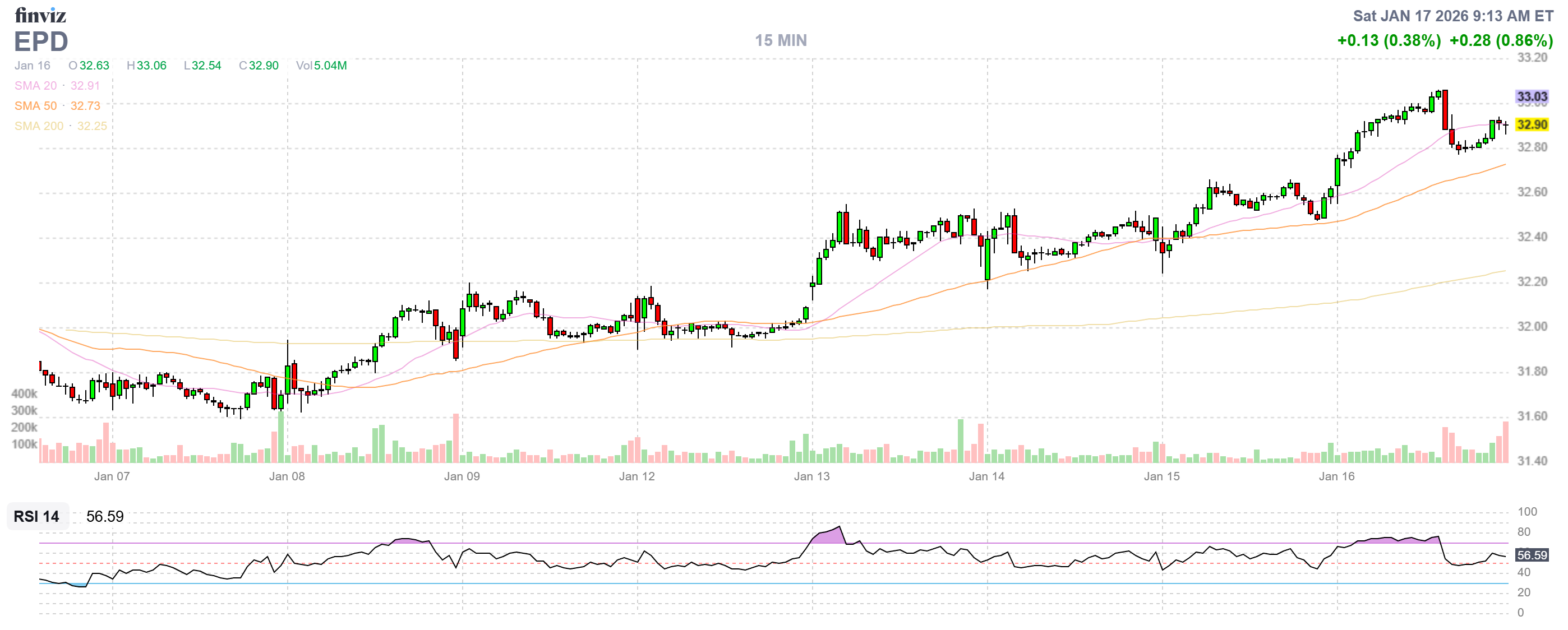Click the 33.20 price axis label

pos(1532,58)
